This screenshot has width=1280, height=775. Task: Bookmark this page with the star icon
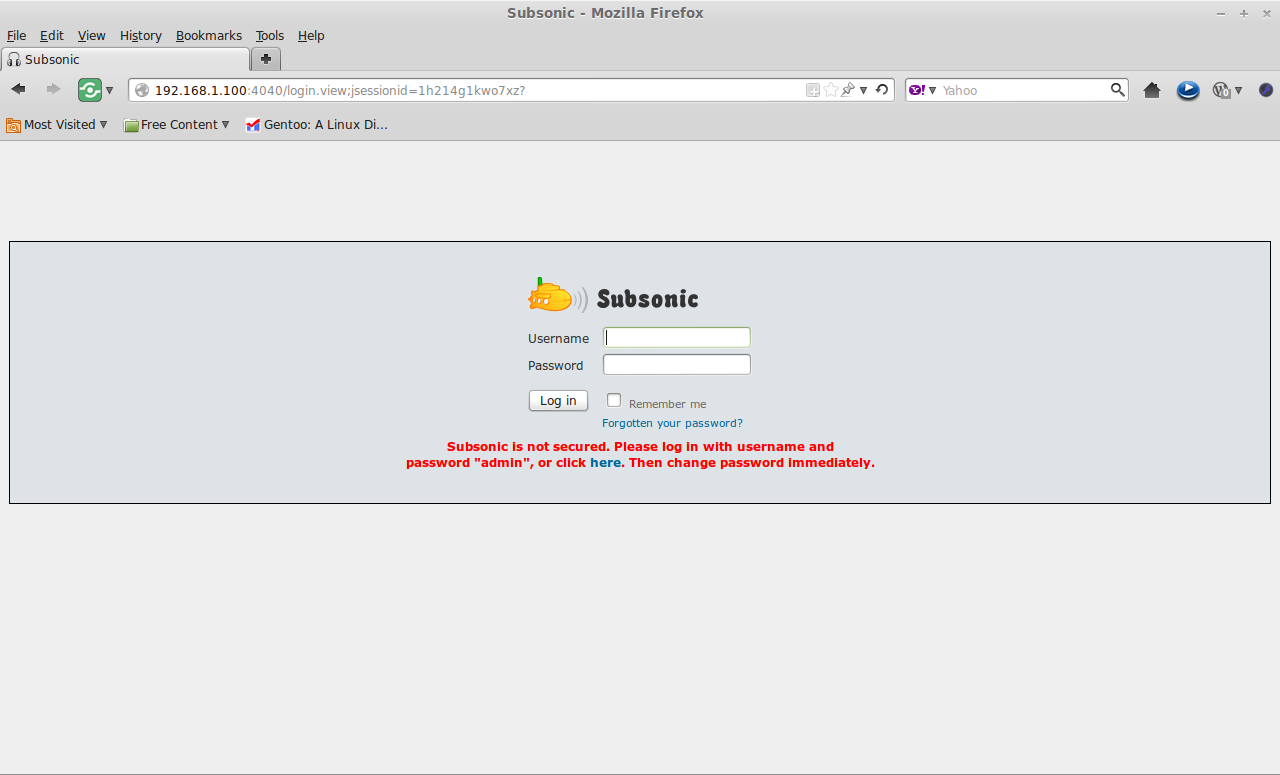point(830,90)
